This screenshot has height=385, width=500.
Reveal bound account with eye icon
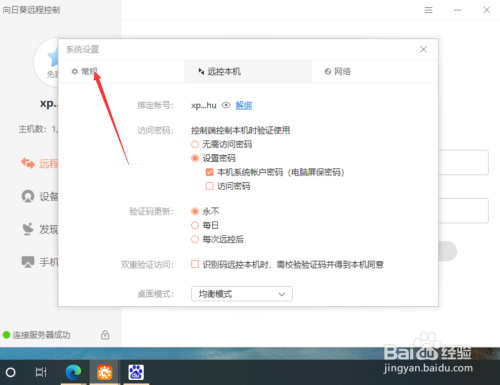(226, 105)
